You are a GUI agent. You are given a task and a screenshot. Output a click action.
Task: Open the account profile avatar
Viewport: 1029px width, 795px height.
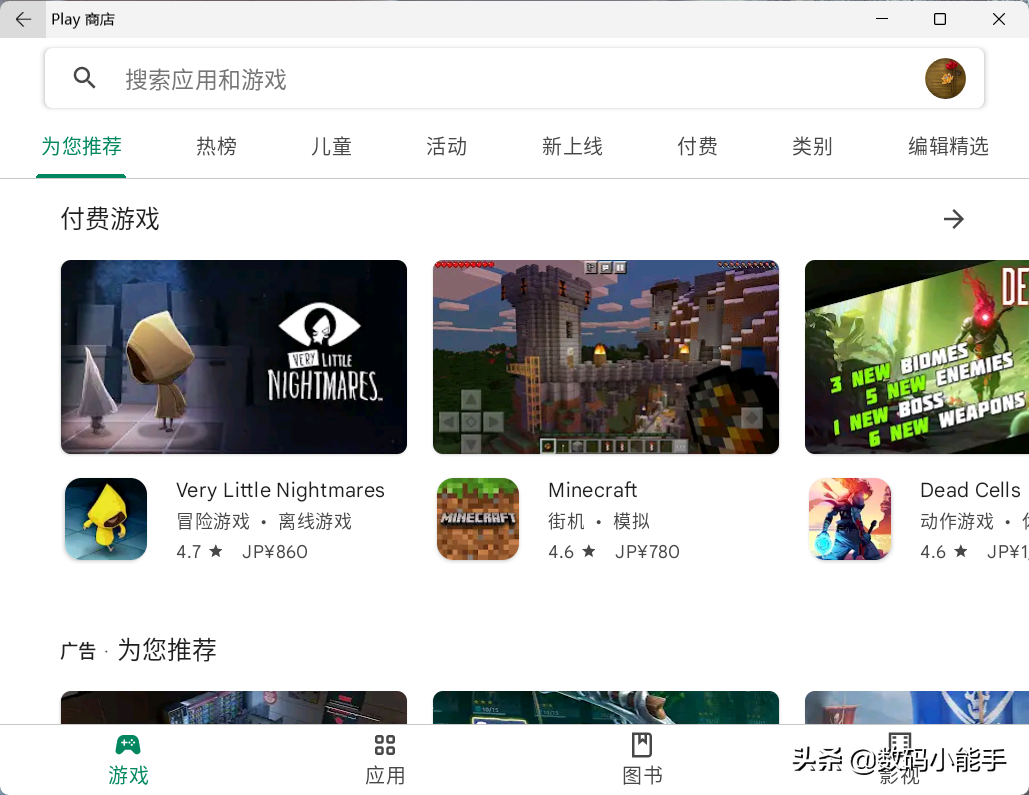point(945,78)
